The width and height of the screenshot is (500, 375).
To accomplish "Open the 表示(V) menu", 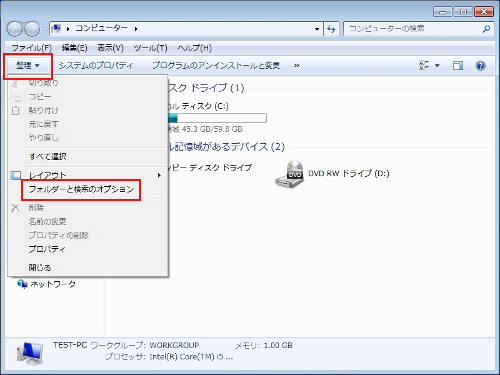I will [x=110, y=48].
